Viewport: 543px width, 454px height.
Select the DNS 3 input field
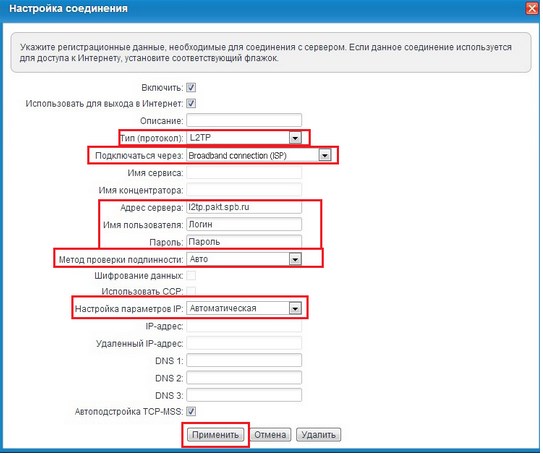click(244, 395)
